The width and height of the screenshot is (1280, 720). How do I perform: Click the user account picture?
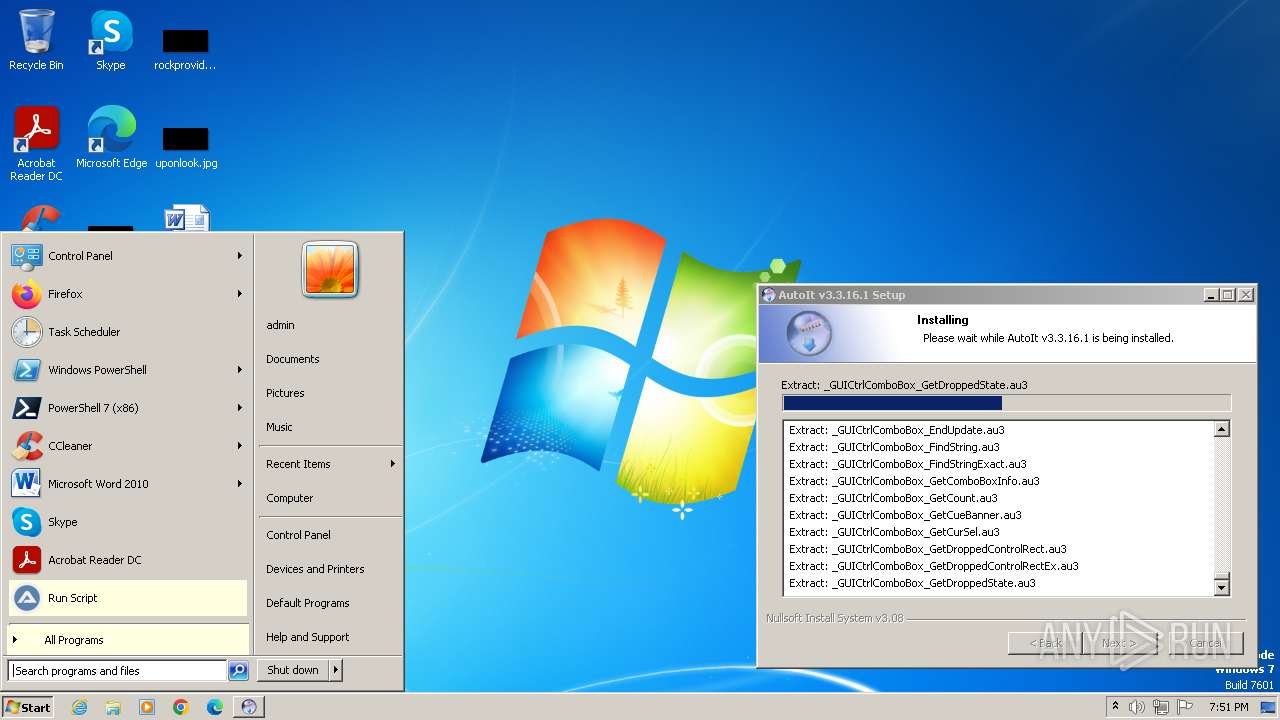[330, 270]
